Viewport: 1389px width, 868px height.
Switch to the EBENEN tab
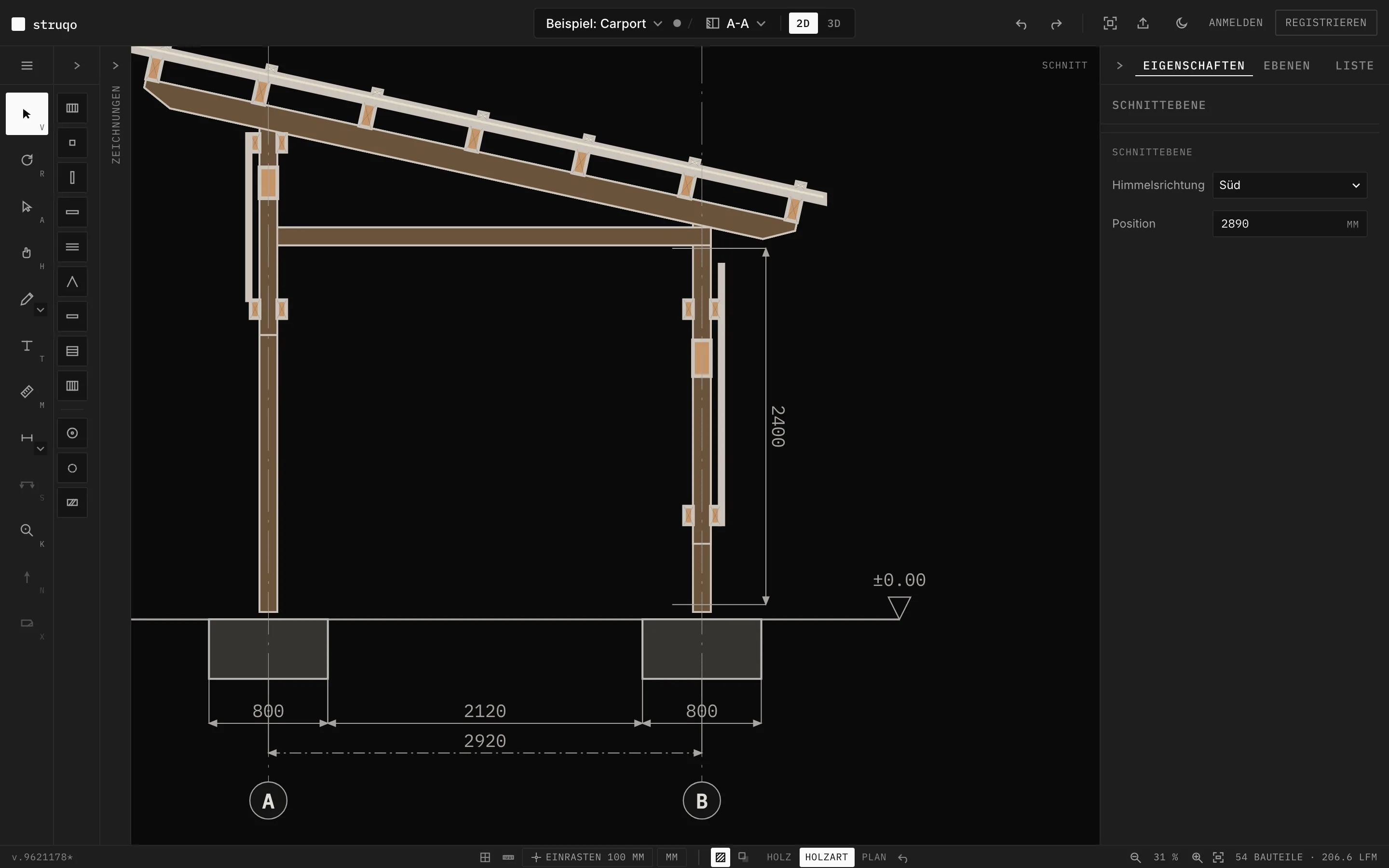pos(1286,66)
